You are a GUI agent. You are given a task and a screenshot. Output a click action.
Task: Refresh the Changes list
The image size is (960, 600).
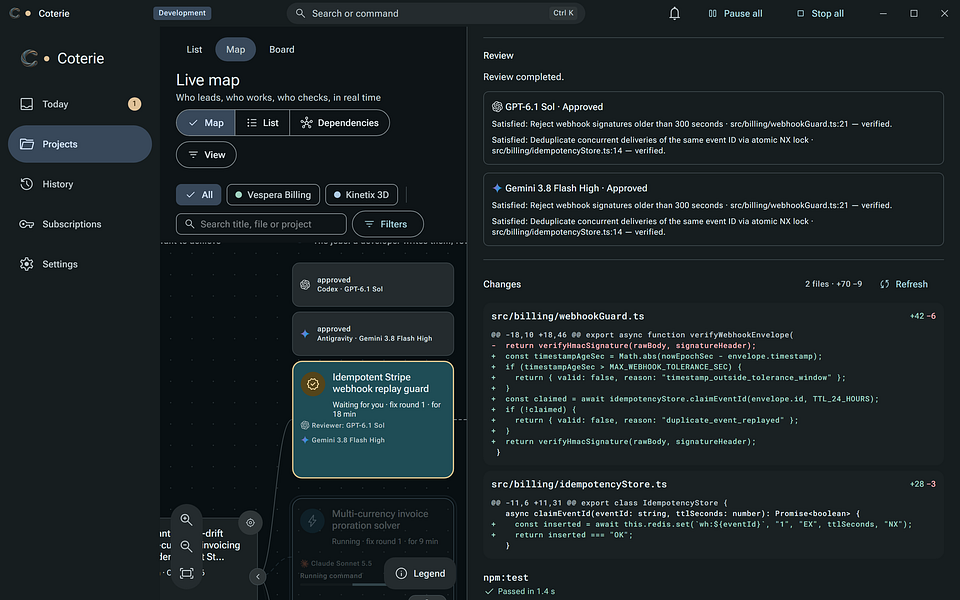[904, 284]
